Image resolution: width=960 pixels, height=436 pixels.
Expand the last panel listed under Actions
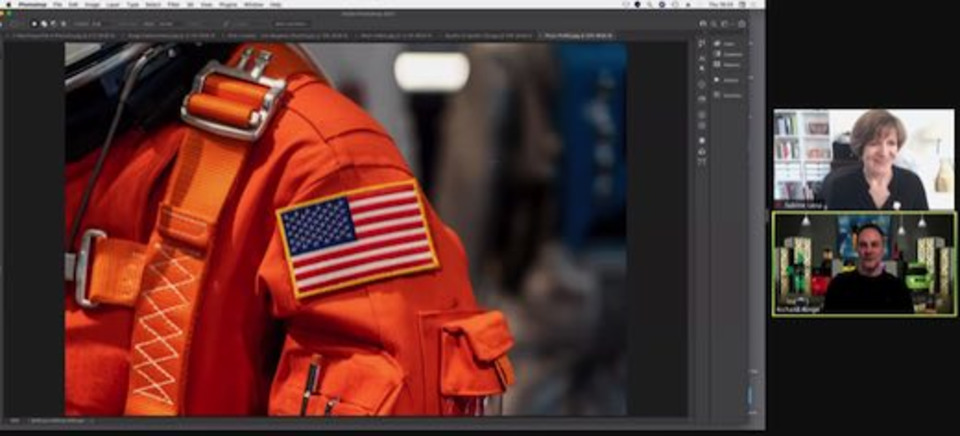727,96
